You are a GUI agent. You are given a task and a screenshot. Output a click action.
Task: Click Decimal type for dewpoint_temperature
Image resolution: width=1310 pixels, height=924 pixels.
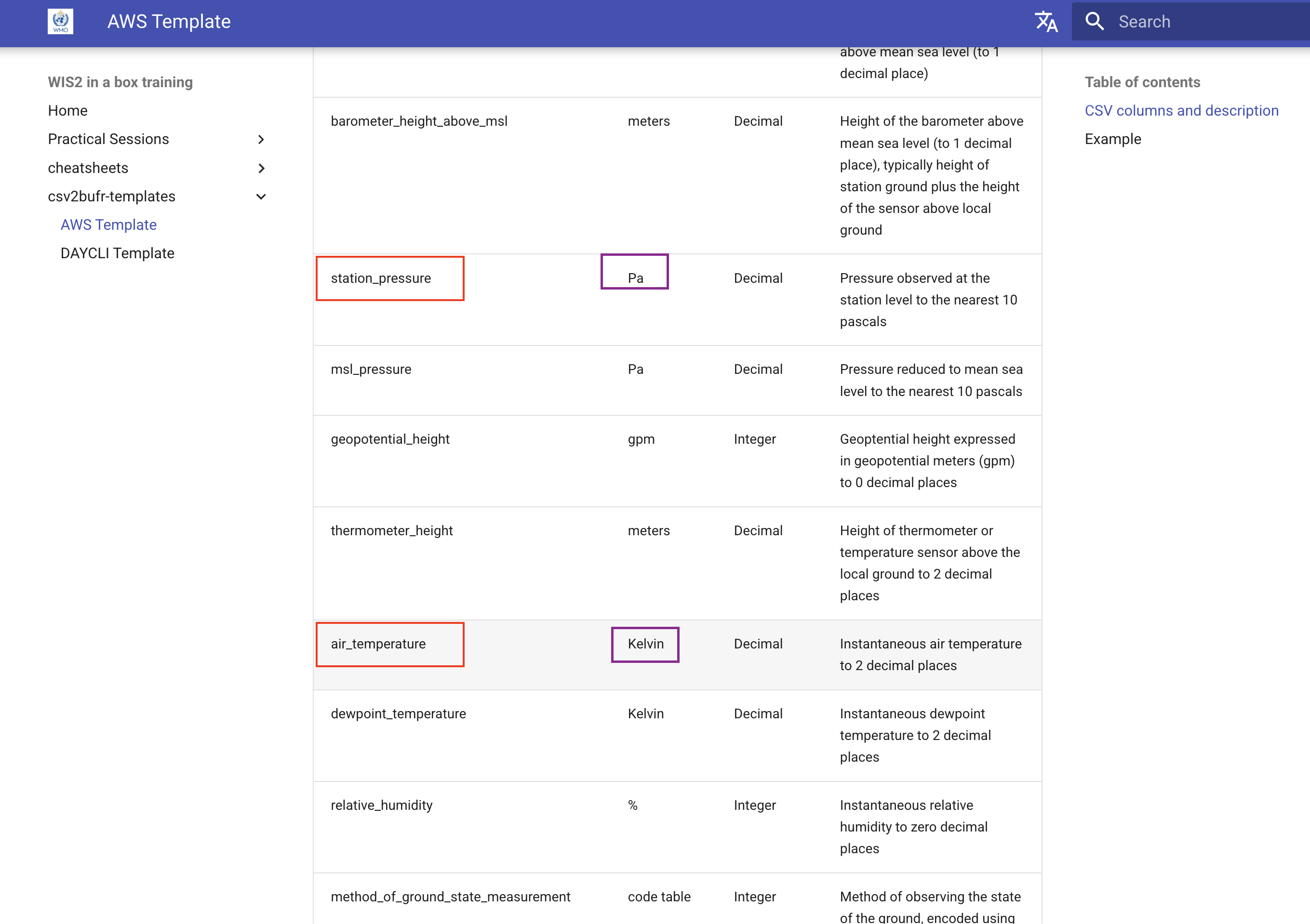tap(758, 713)
